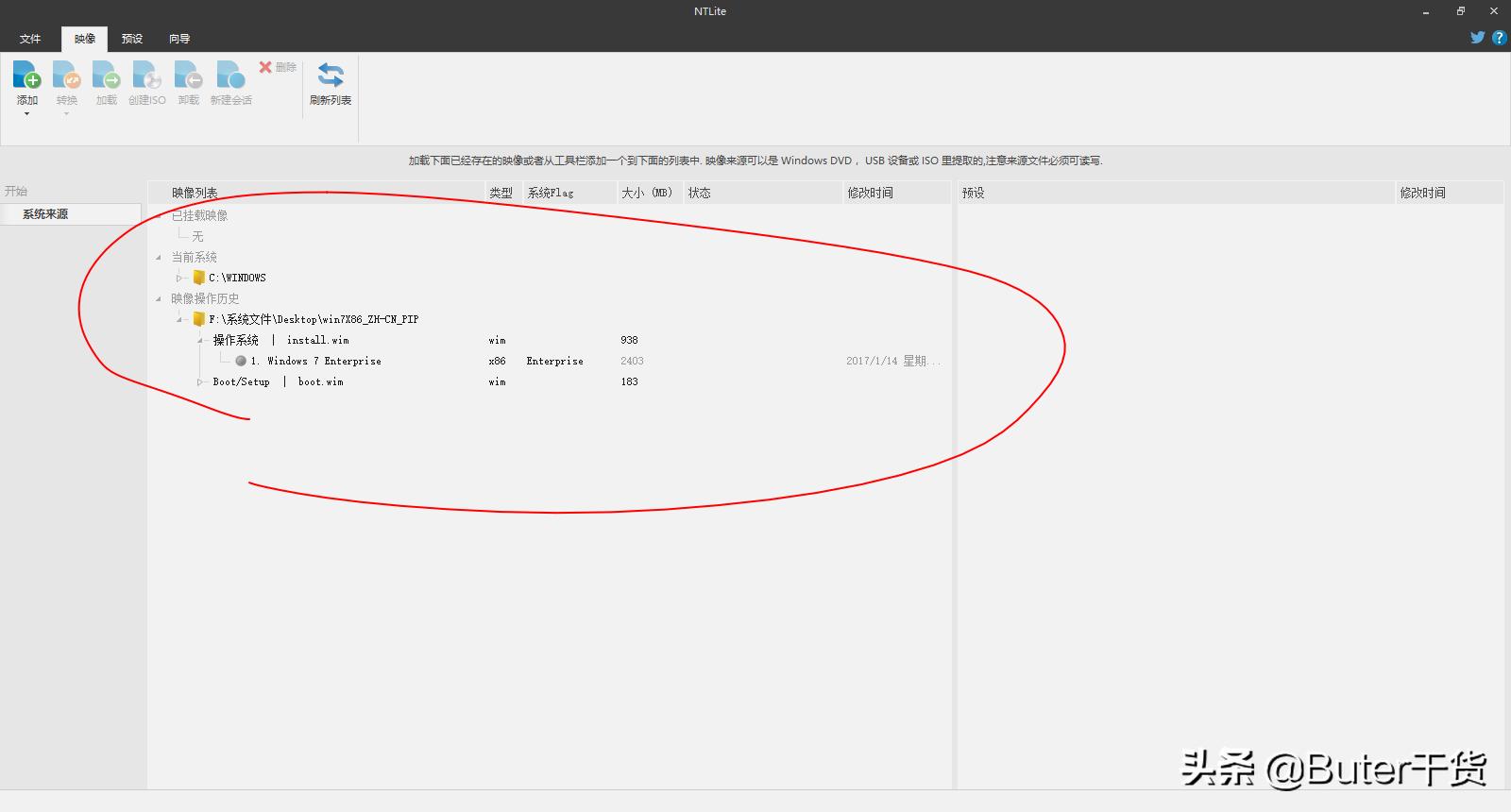Click the wim type cell of install.wim

coord(497,340)
